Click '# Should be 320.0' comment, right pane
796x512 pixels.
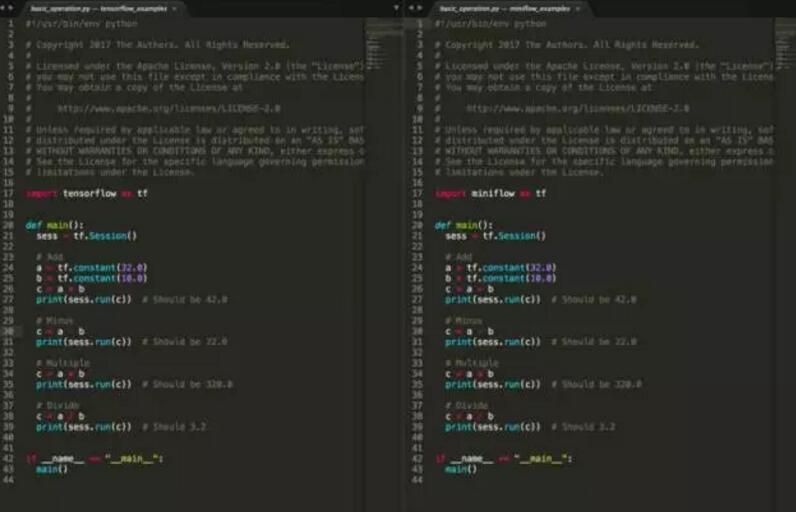596,384
